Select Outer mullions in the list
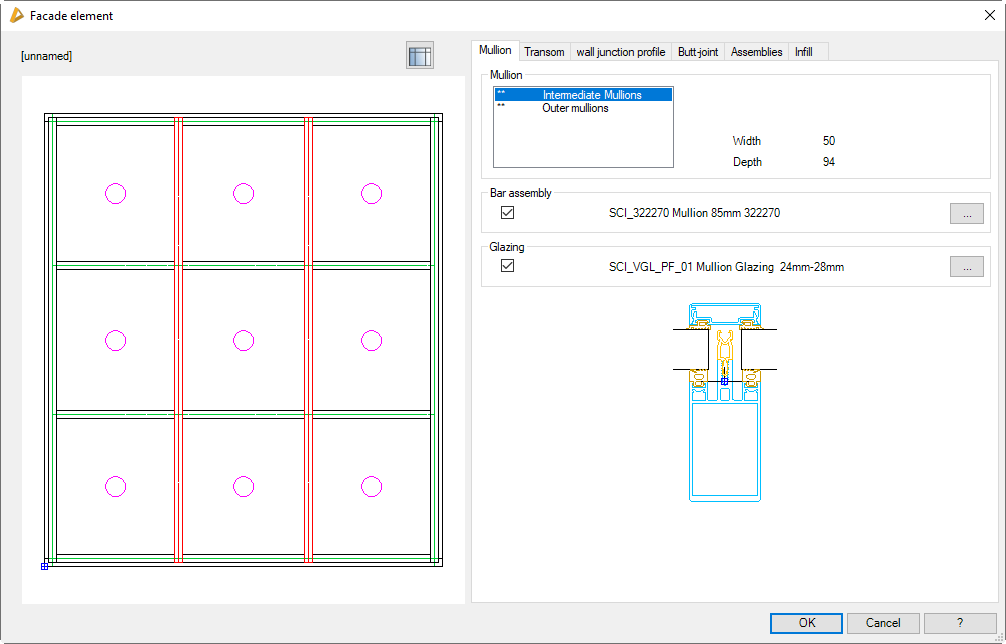Image resolution: width=1006 pixels, height=644 pixels. [x=575, y=108]
